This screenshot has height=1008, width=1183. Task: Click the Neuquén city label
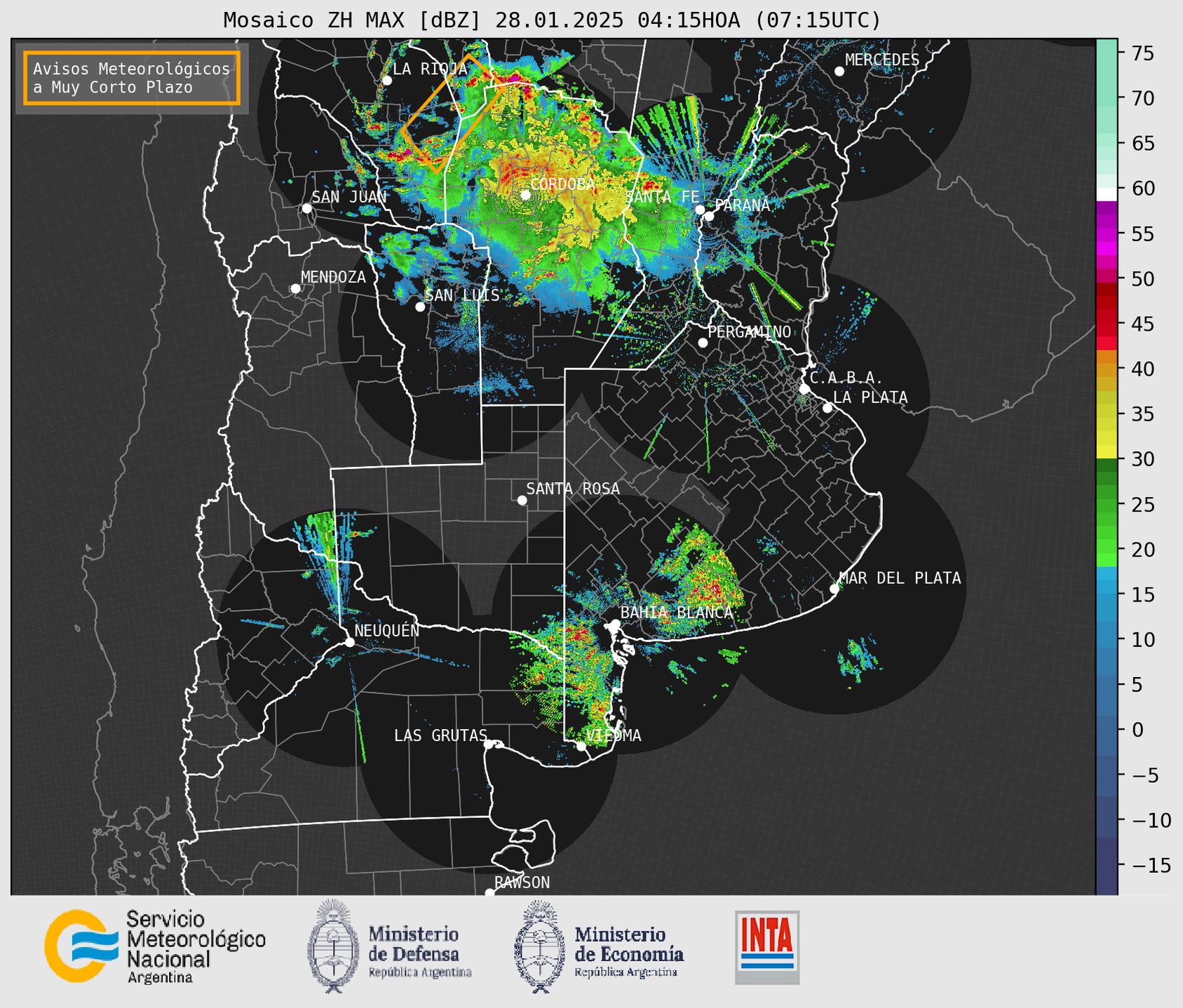pyautogui.click(x=386, y=631)
